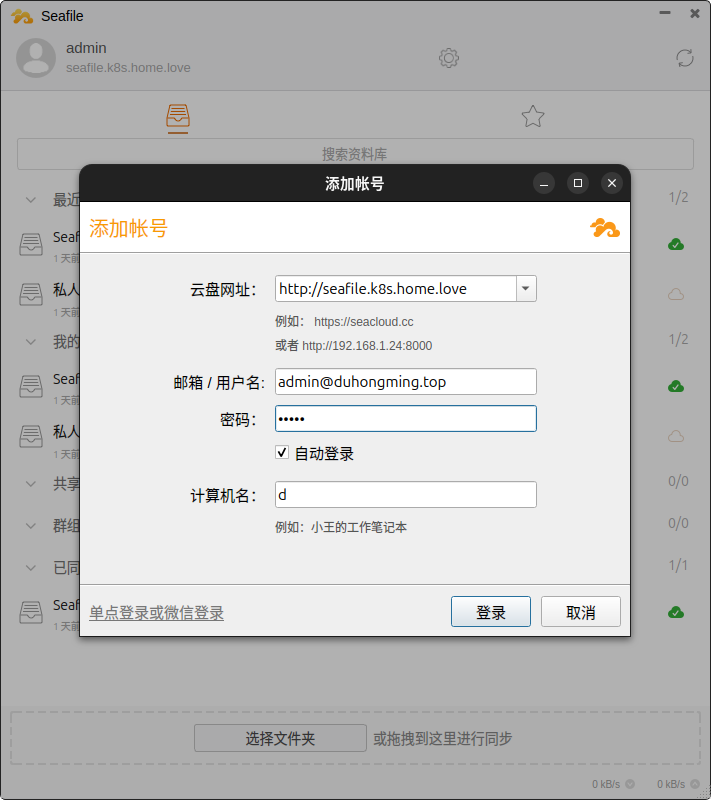
Task: Switch to the starred files tab
Action: (x=533, y=116)
